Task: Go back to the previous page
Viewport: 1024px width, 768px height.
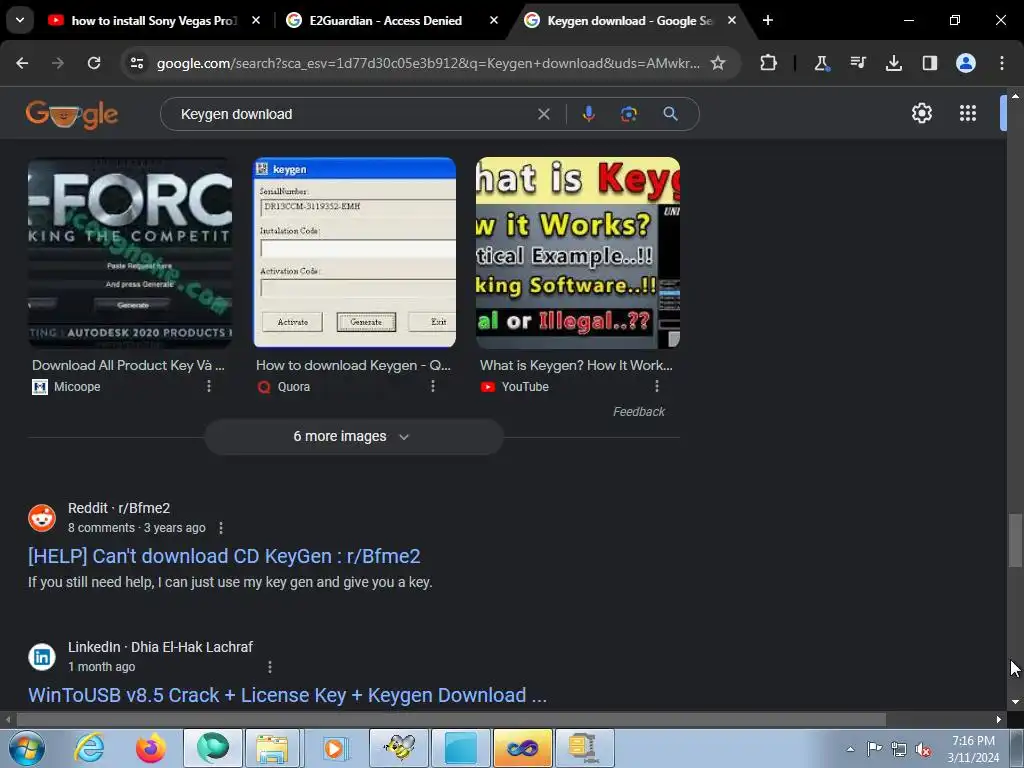Action: point(22,63)
